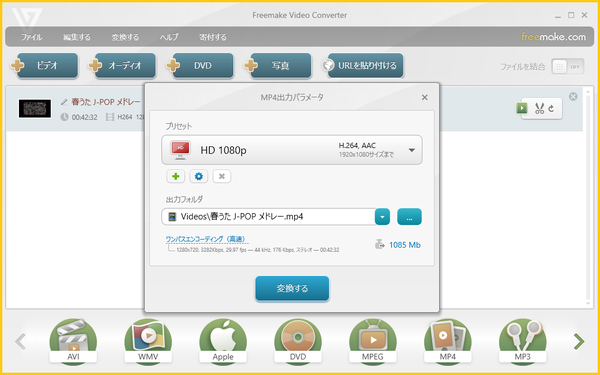Click the ビデオ add button

pos(44,65)
